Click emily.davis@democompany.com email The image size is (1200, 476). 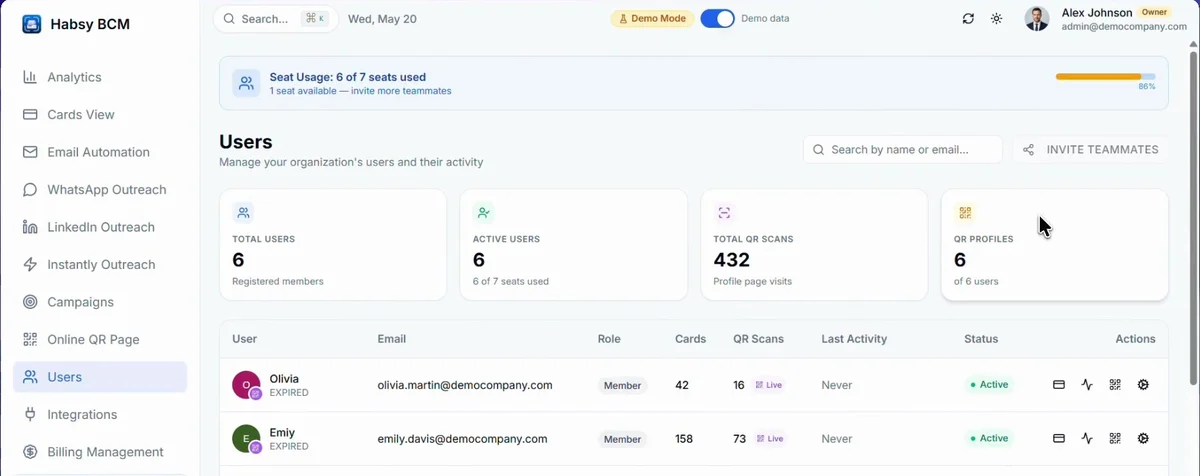pyautogui.click(x=462, y=439)
